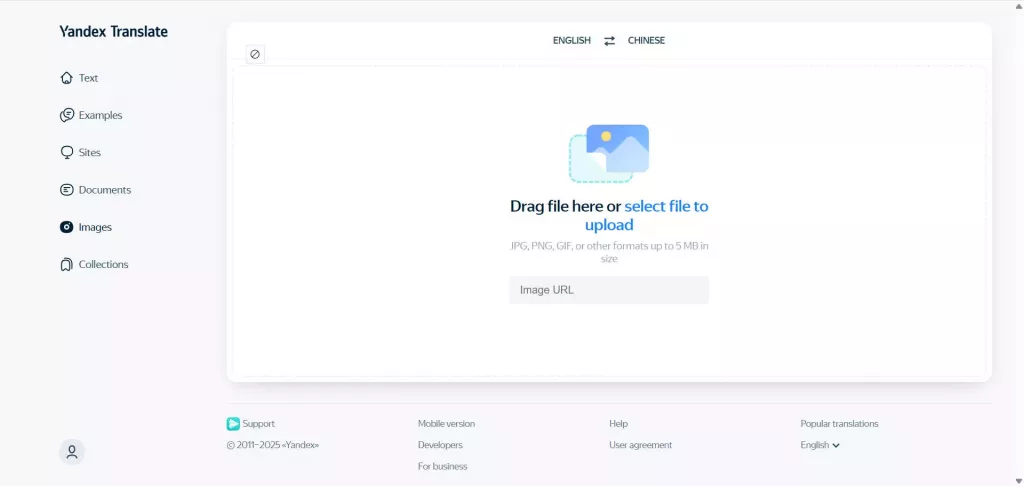Image resolution: width=1024 pixels, height=486 pixels.
Task: Focus the Image URL input field
Action: click(x=609, y=290)
